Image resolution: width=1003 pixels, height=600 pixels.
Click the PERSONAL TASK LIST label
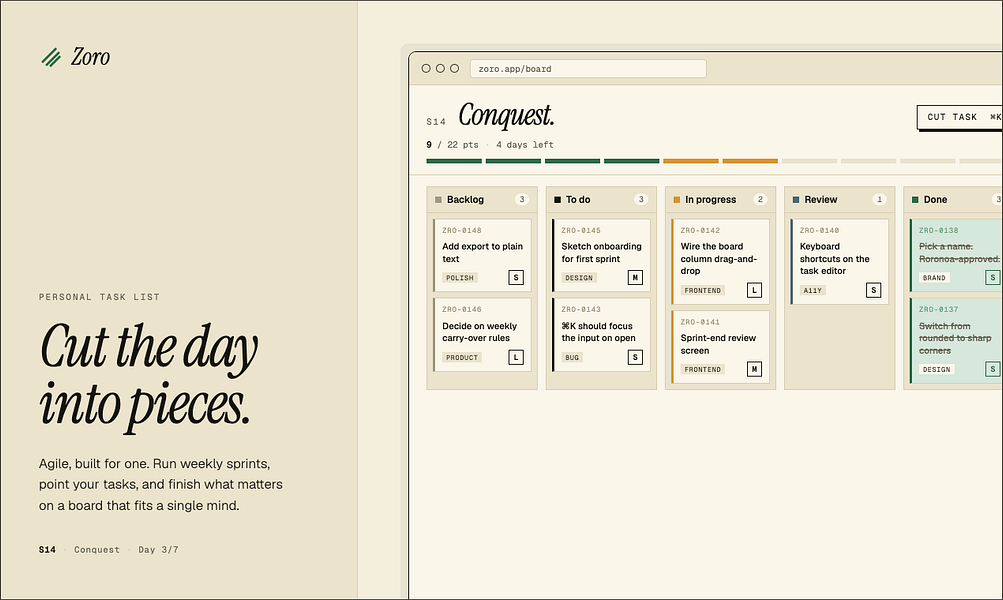[x=99, y=297]
